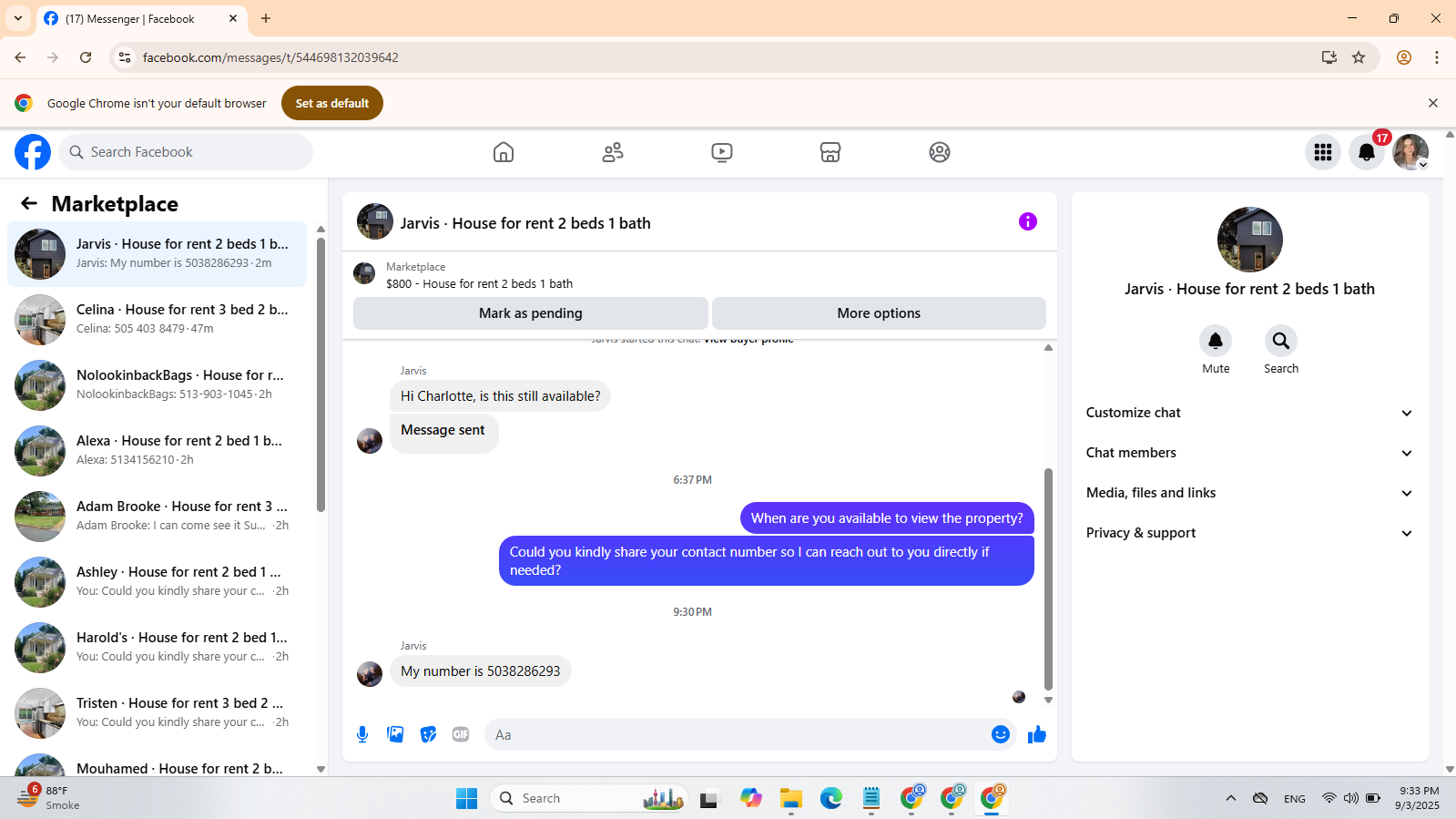Image resolution: width=1456 pixels, height=819 pixels.
Task: Open NolookinbackBags conversation
Action: coord(157,385)
